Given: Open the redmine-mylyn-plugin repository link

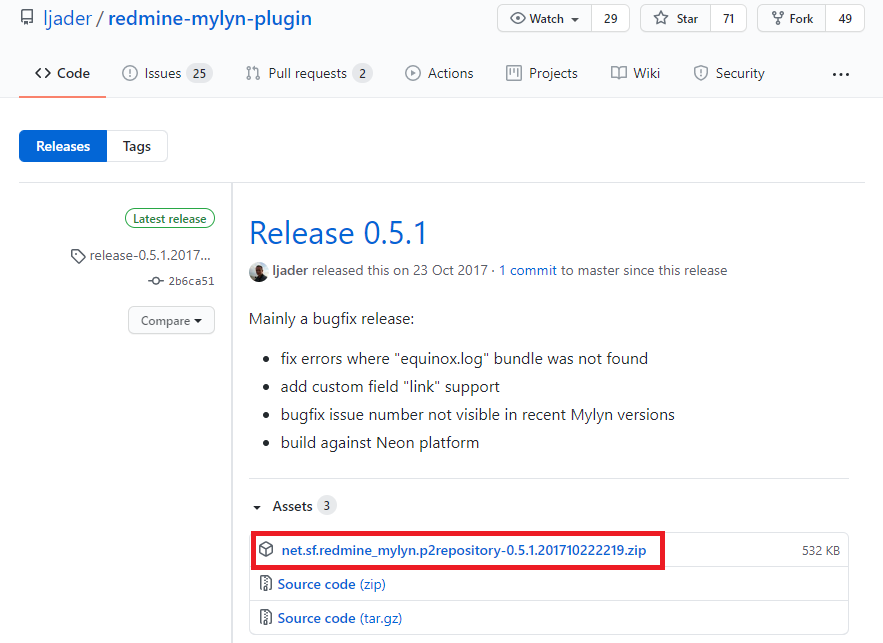Looking at the screenshot, I should [x=209, y=19].
